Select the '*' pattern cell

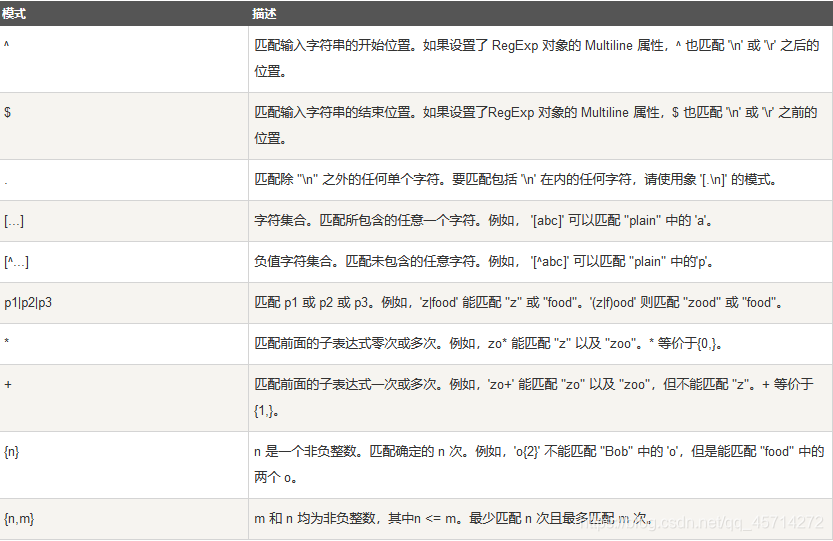(x=124, y=344)
